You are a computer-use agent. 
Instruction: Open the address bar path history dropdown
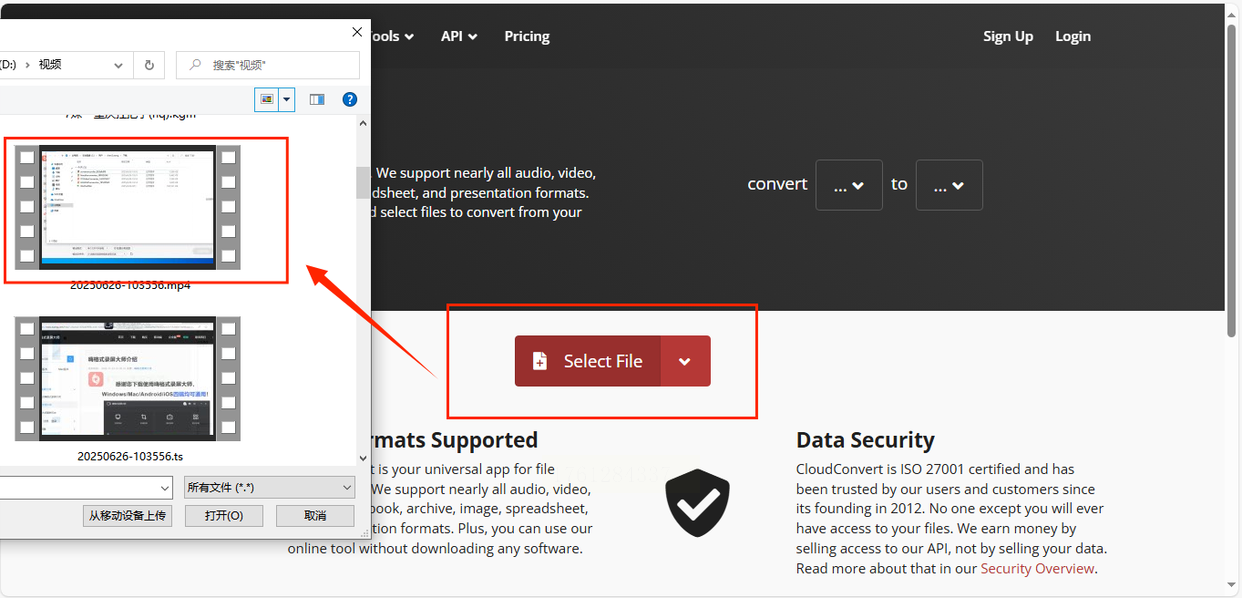coord(118,65)
